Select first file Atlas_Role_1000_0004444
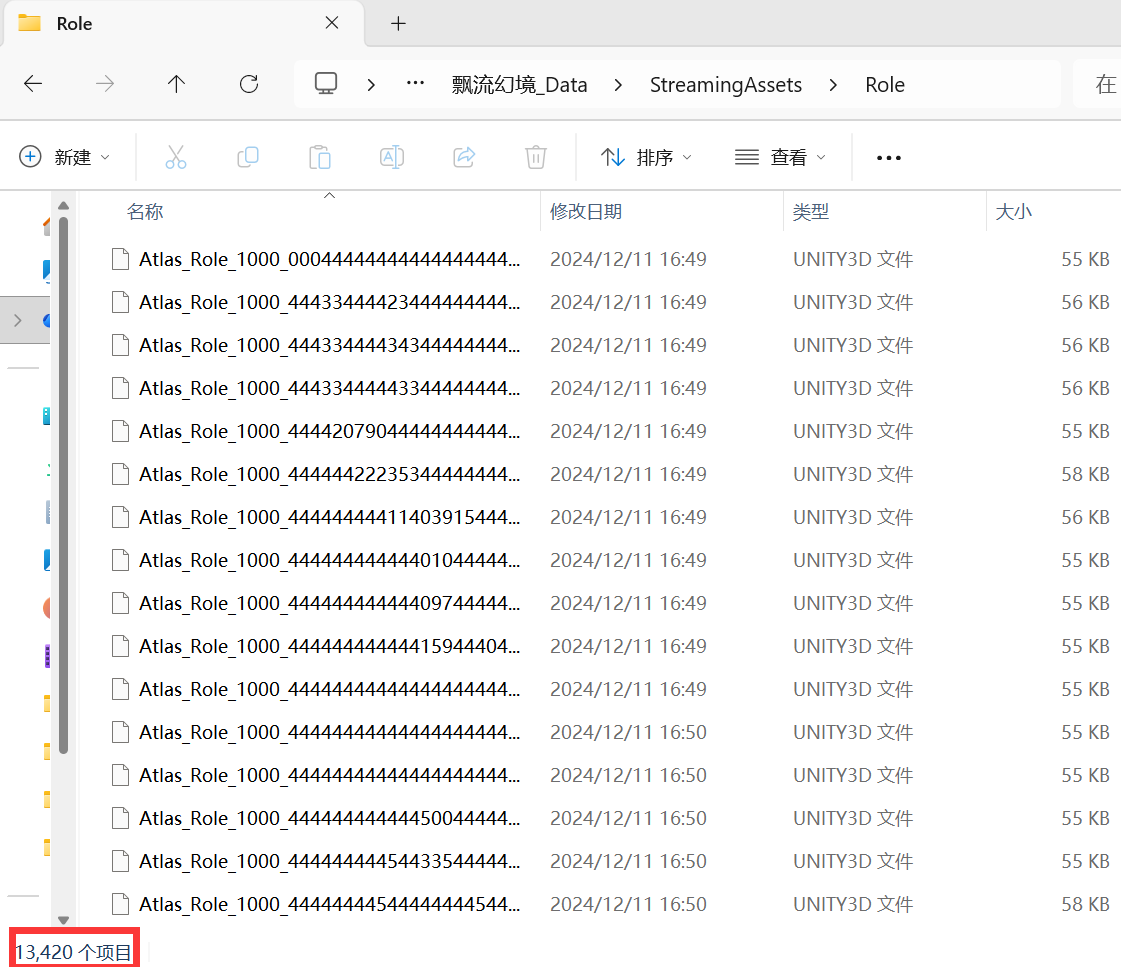 point(330,260)
